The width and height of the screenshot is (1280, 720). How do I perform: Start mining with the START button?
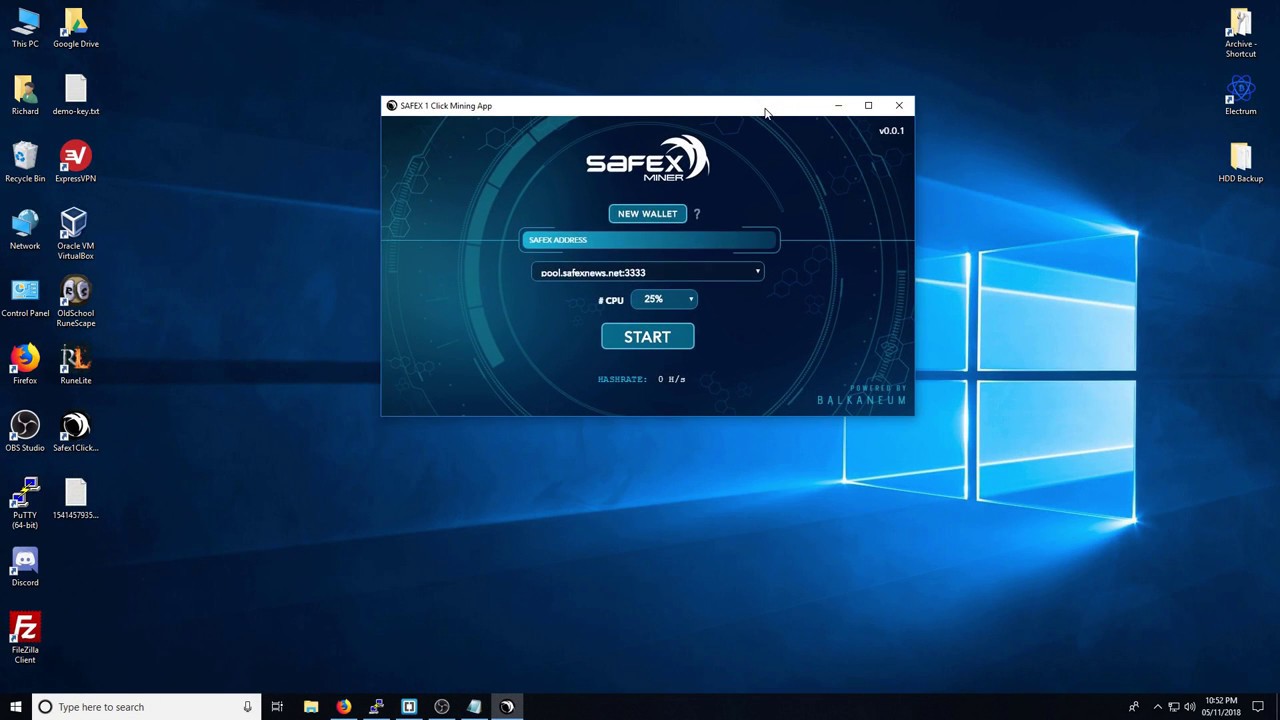(647, 337)
